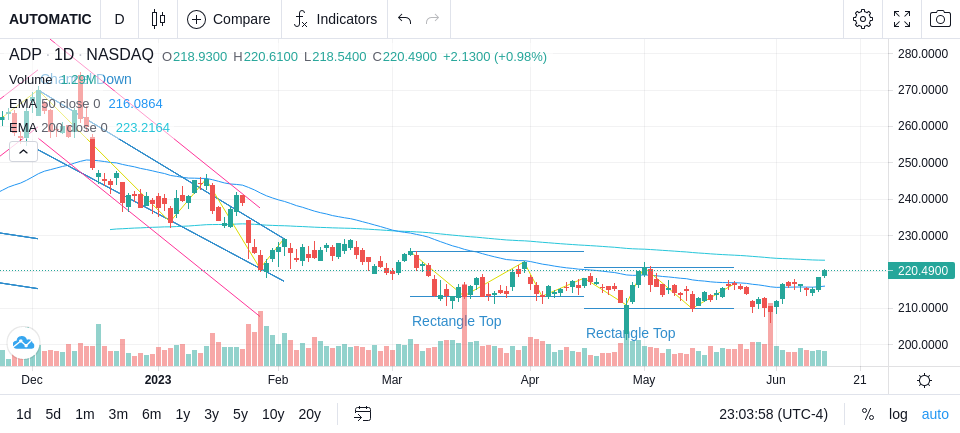Click the close value C220.4900 in legend
The width and height of the screenshot is (960, 433).
tap(405, 57)
